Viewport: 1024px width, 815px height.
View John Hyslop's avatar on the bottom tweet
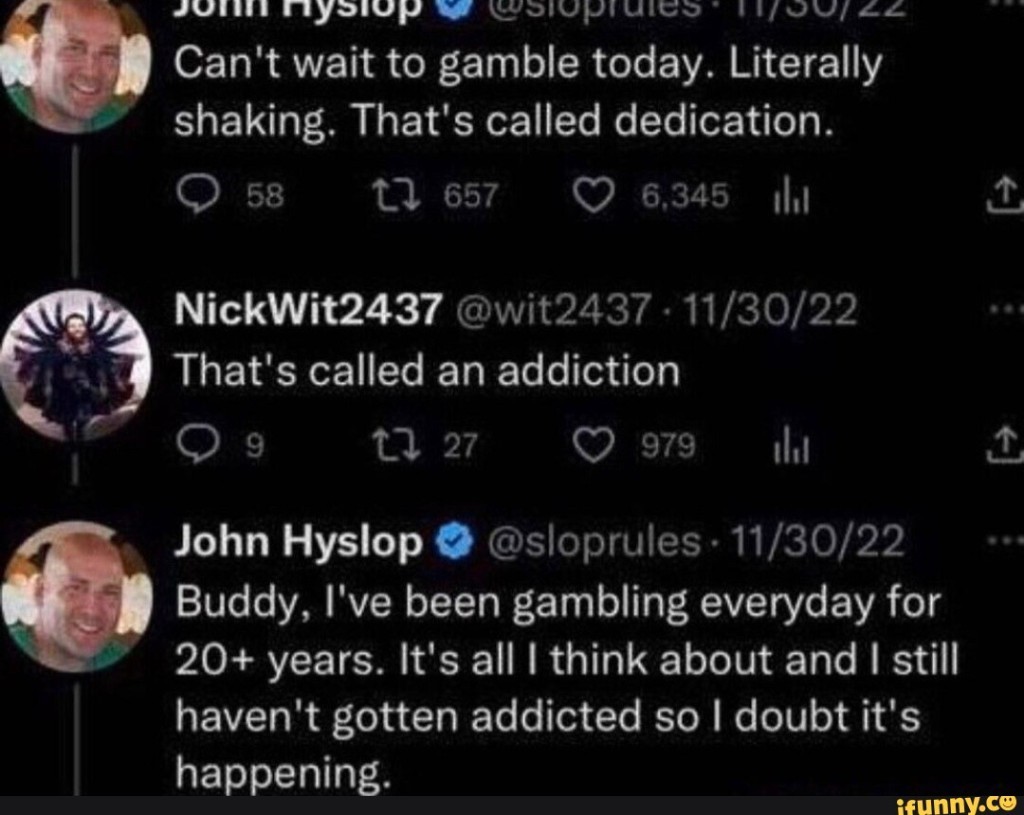[76, 597]
